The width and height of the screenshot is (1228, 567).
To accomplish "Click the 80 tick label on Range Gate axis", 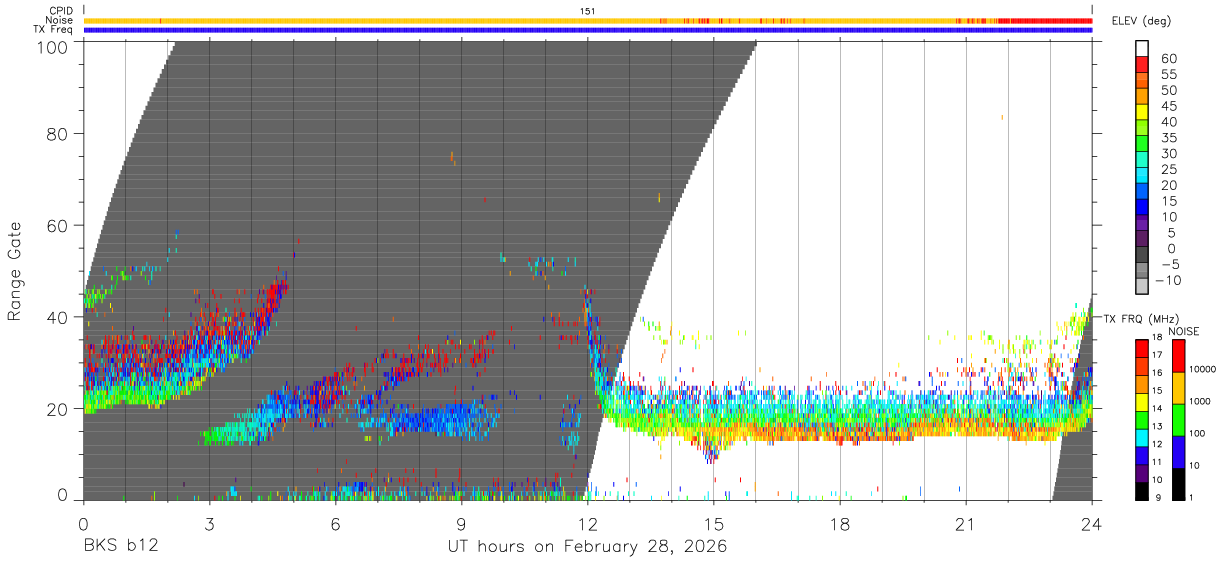I will point(57,134).
